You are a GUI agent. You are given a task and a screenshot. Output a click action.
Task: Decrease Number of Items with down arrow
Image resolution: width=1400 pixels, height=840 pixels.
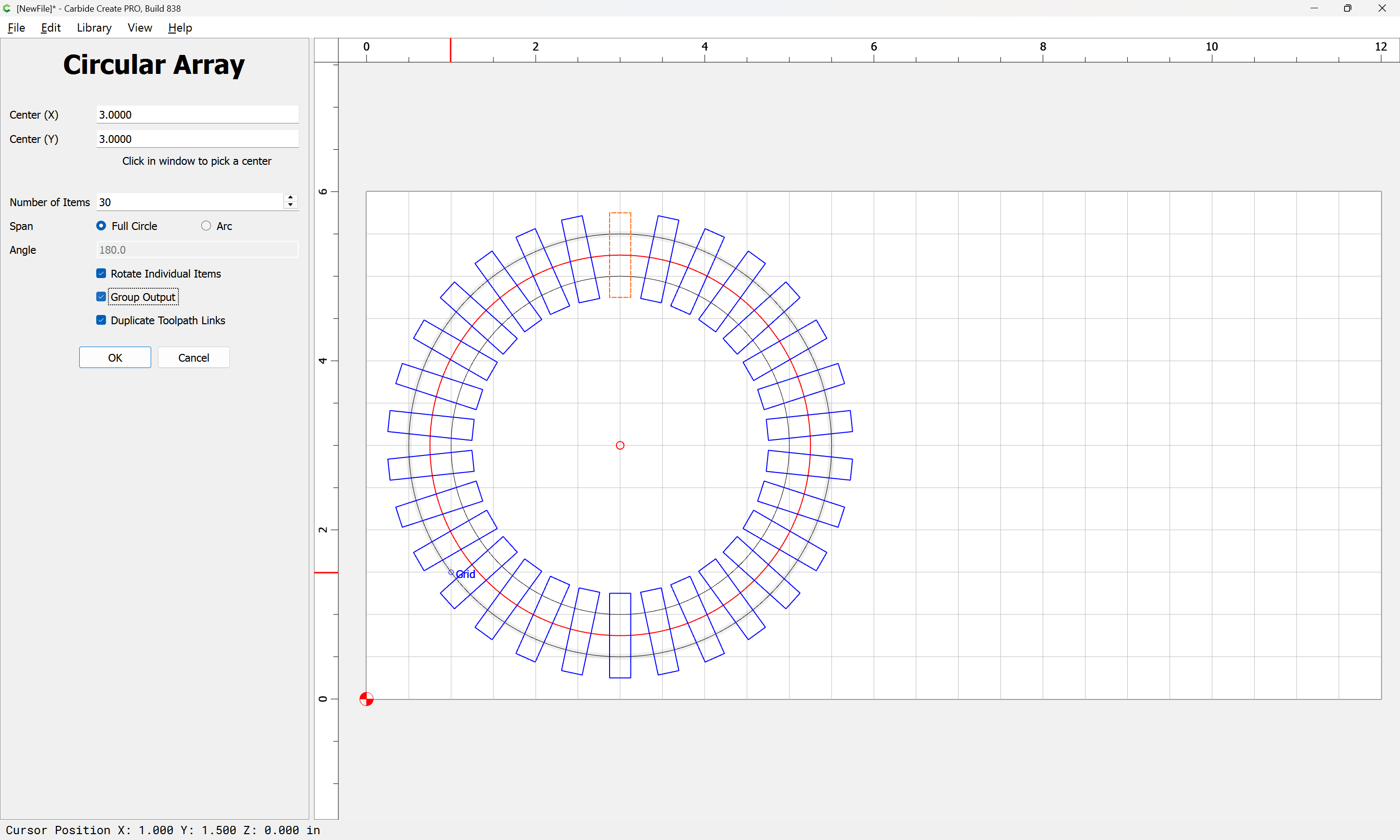(x=290, y=205)
